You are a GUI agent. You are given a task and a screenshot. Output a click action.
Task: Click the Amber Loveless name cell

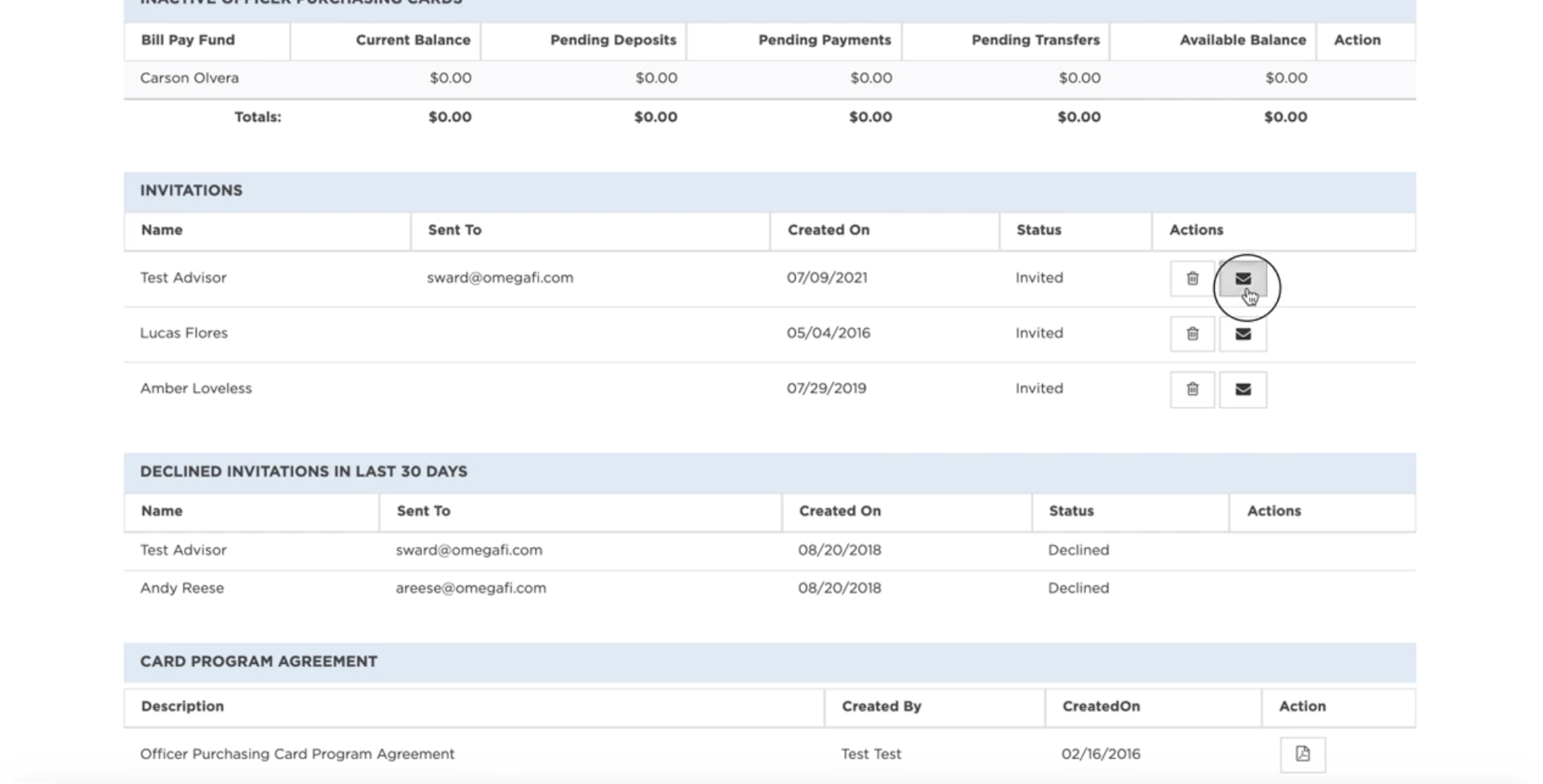pyautogui.click(x=196, y=389)
